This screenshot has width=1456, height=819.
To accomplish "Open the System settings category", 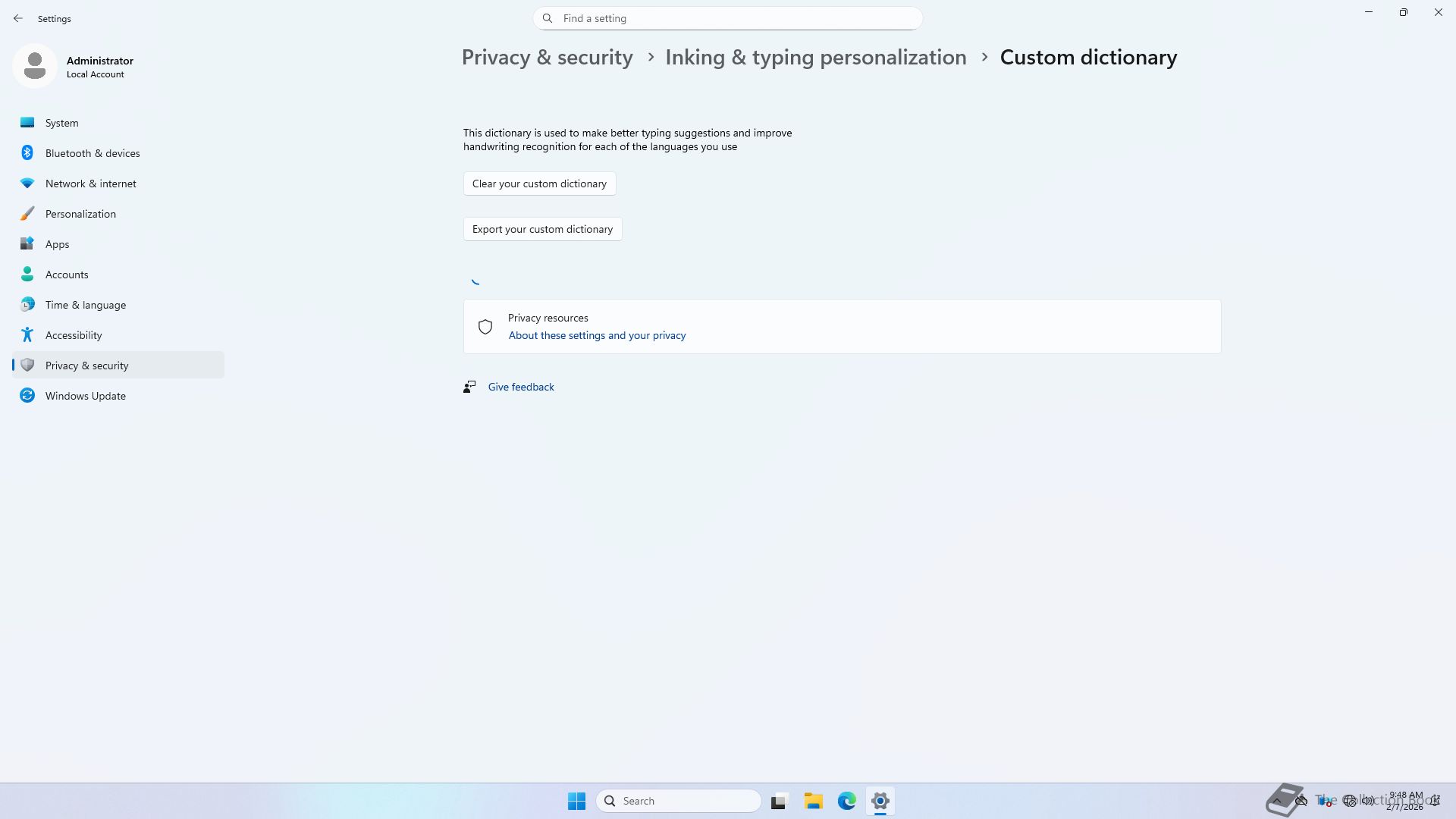I will 61,123.
